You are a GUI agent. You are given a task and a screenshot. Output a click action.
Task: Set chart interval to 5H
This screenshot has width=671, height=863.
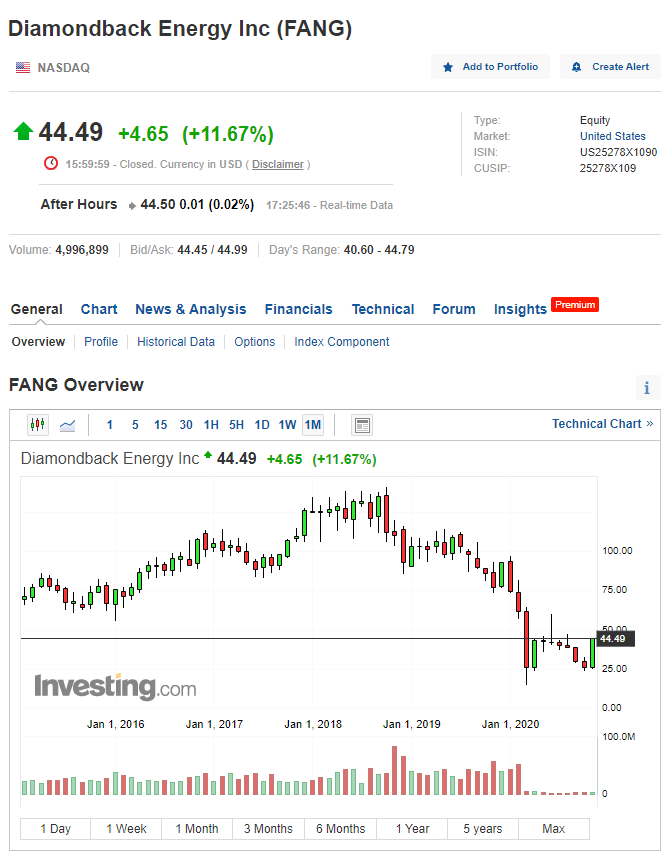click(x=237, y=425)
